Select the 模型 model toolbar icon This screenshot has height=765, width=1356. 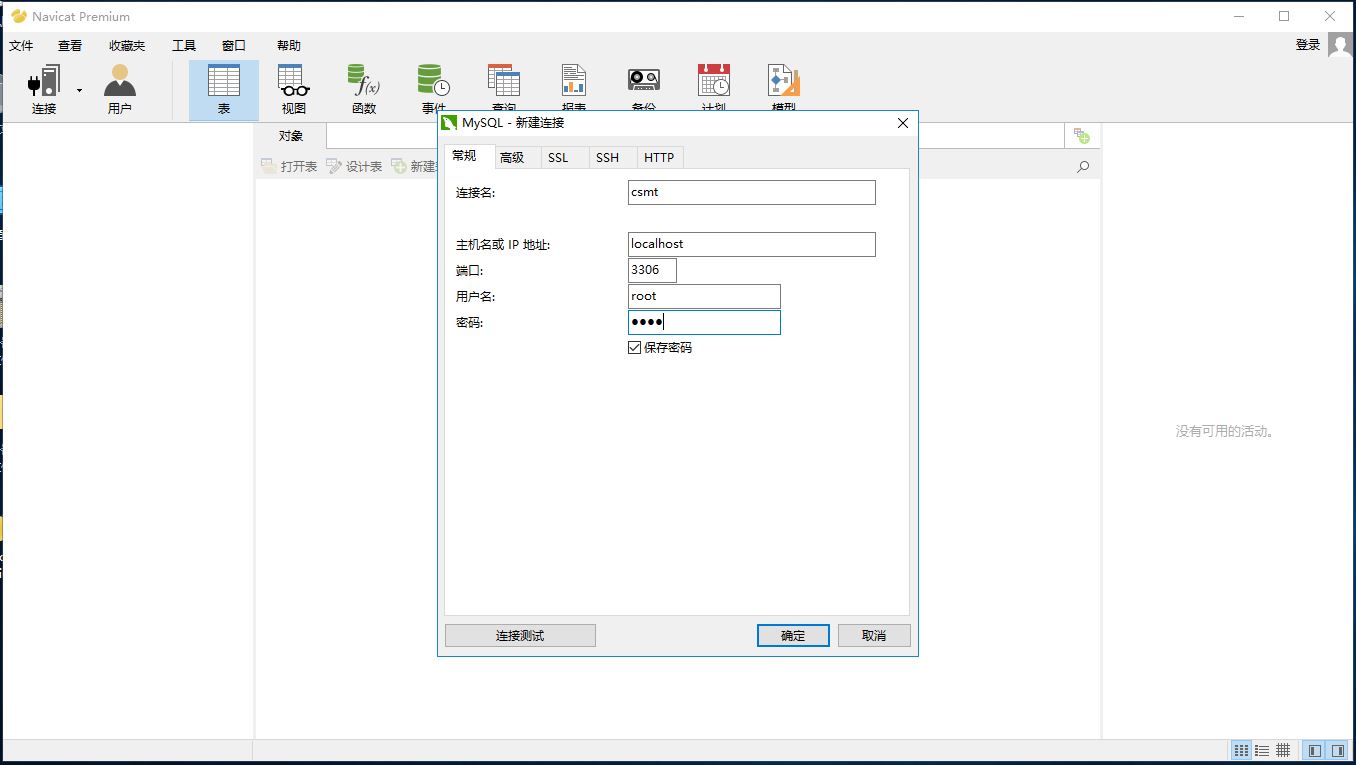pos(784,89)
